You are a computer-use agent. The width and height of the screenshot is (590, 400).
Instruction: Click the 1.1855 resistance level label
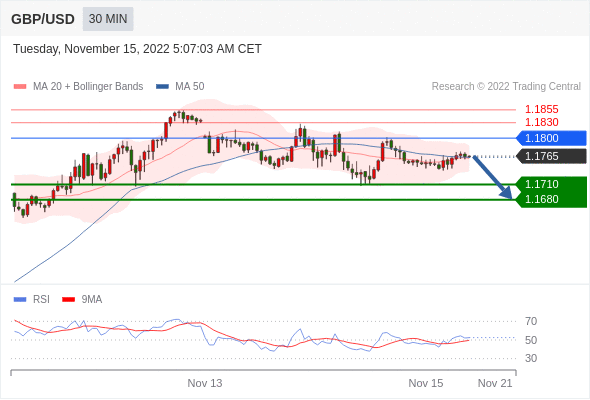[541, 110]
